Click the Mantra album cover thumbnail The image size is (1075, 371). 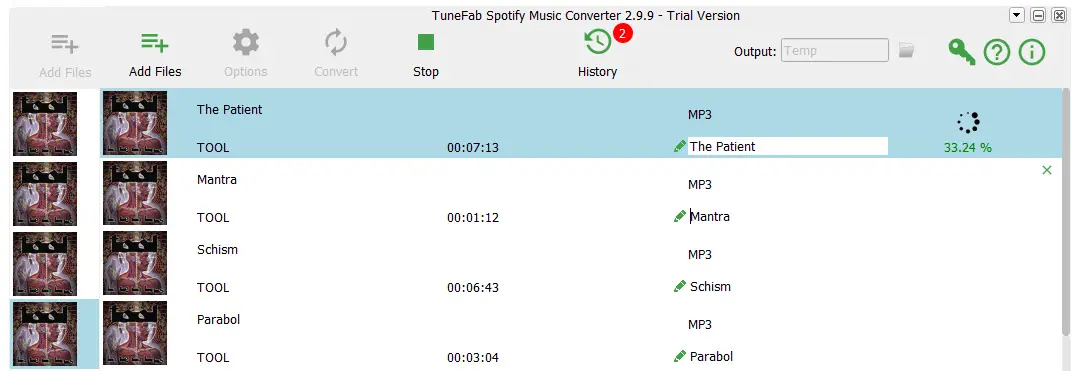point(135,193)
